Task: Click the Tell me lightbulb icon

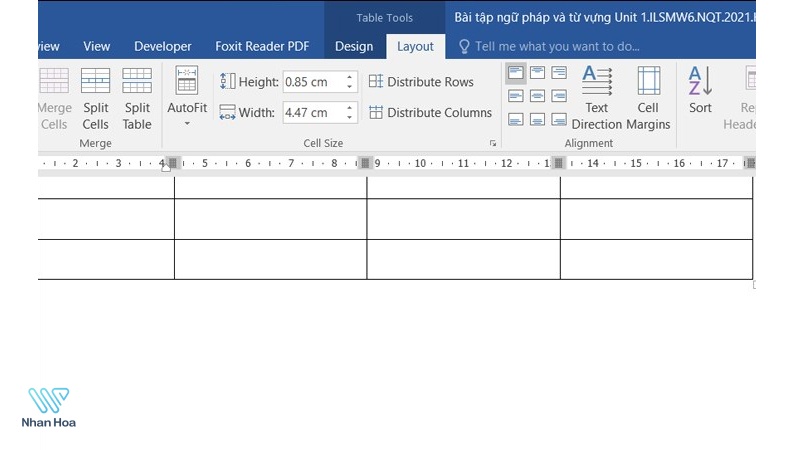Action: tap(464, 46)
